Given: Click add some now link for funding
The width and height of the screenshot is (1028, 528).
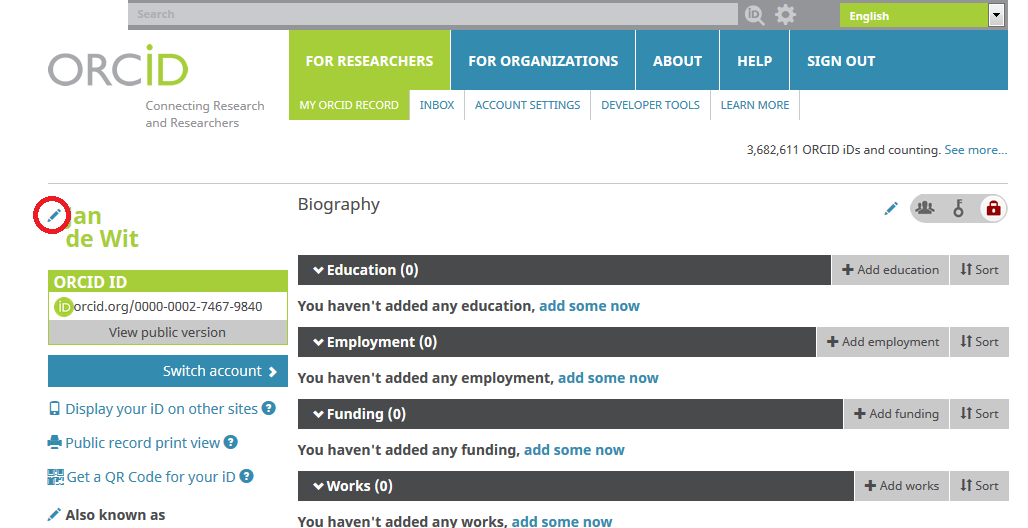Looking at the screenshot, I should 574,450.
